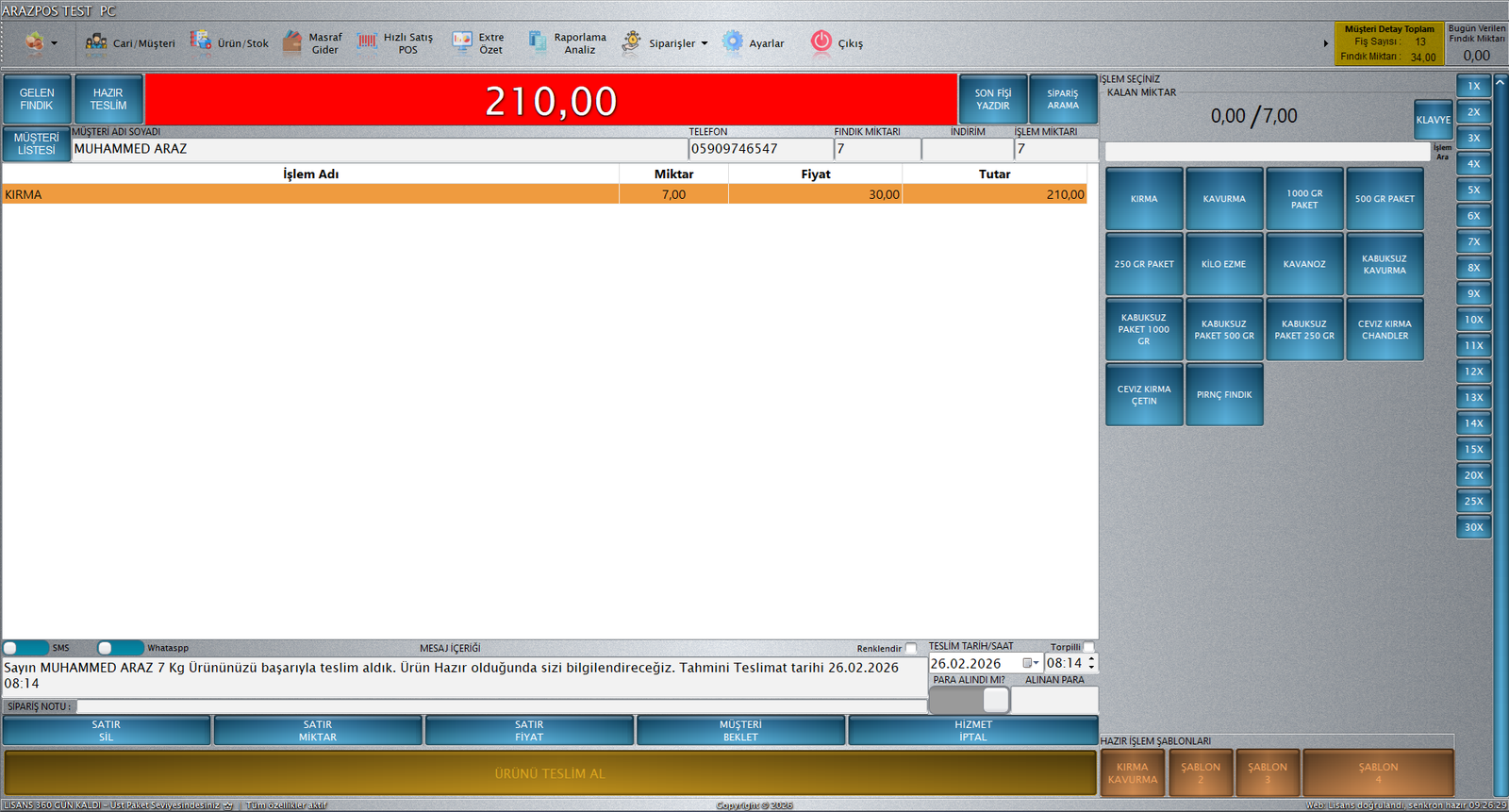This screenshot has width=1509, height=812.
Task: Open Ürün/Stok from the toolbar
Action: [229, 43]
